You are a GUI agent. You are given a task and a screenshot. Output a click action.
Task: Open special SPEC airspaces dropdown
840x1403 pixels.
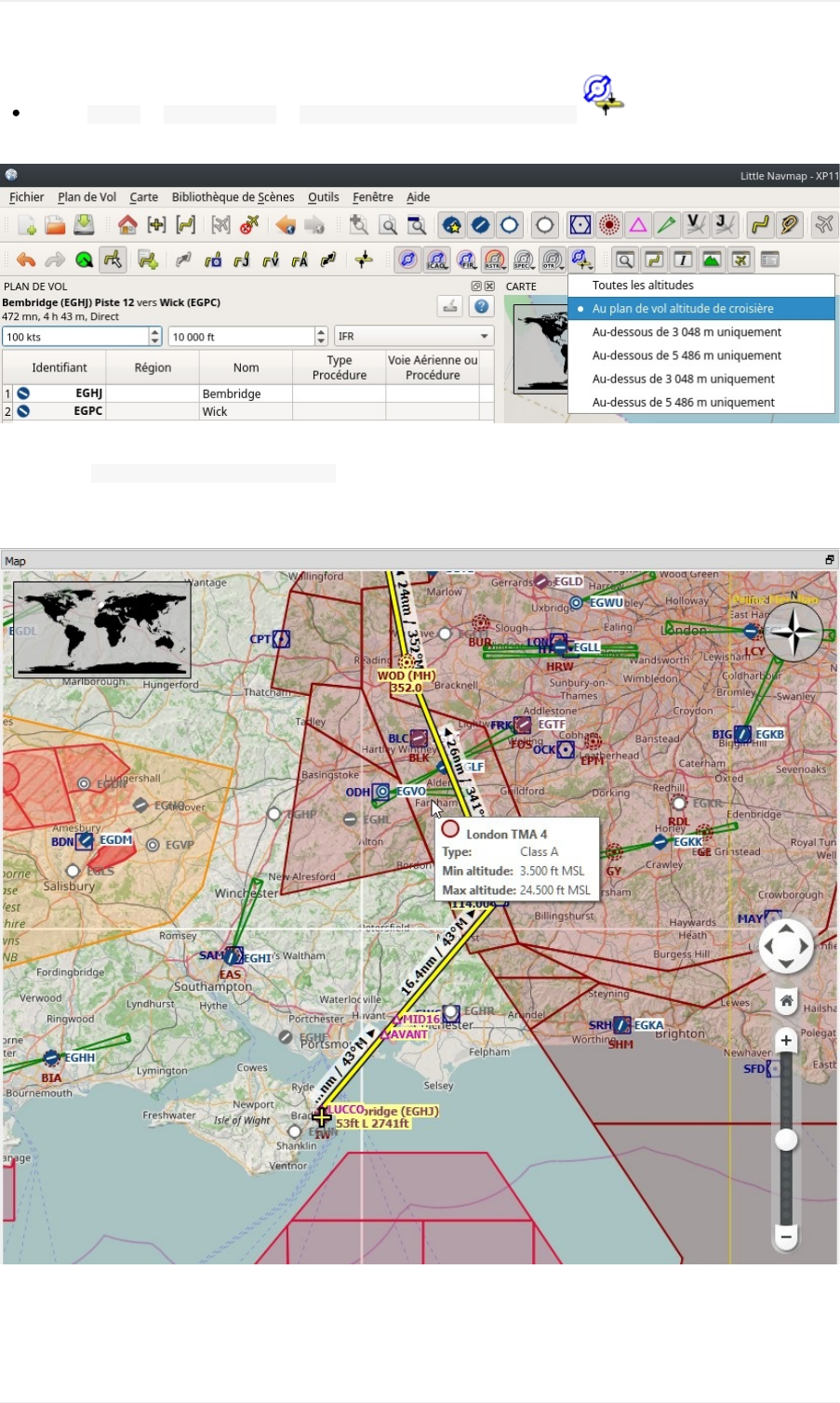click(x=524, y=260)
